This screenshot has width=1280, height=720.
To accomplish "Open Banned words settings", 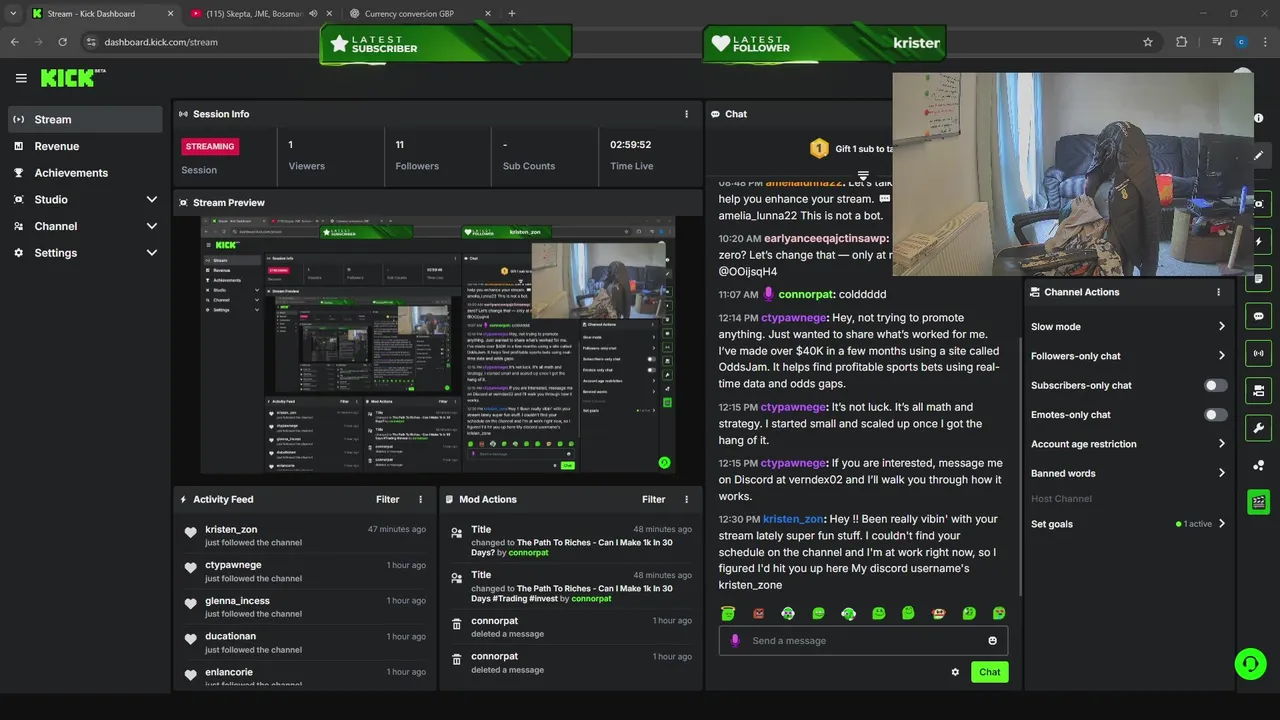I will 1128,473.
